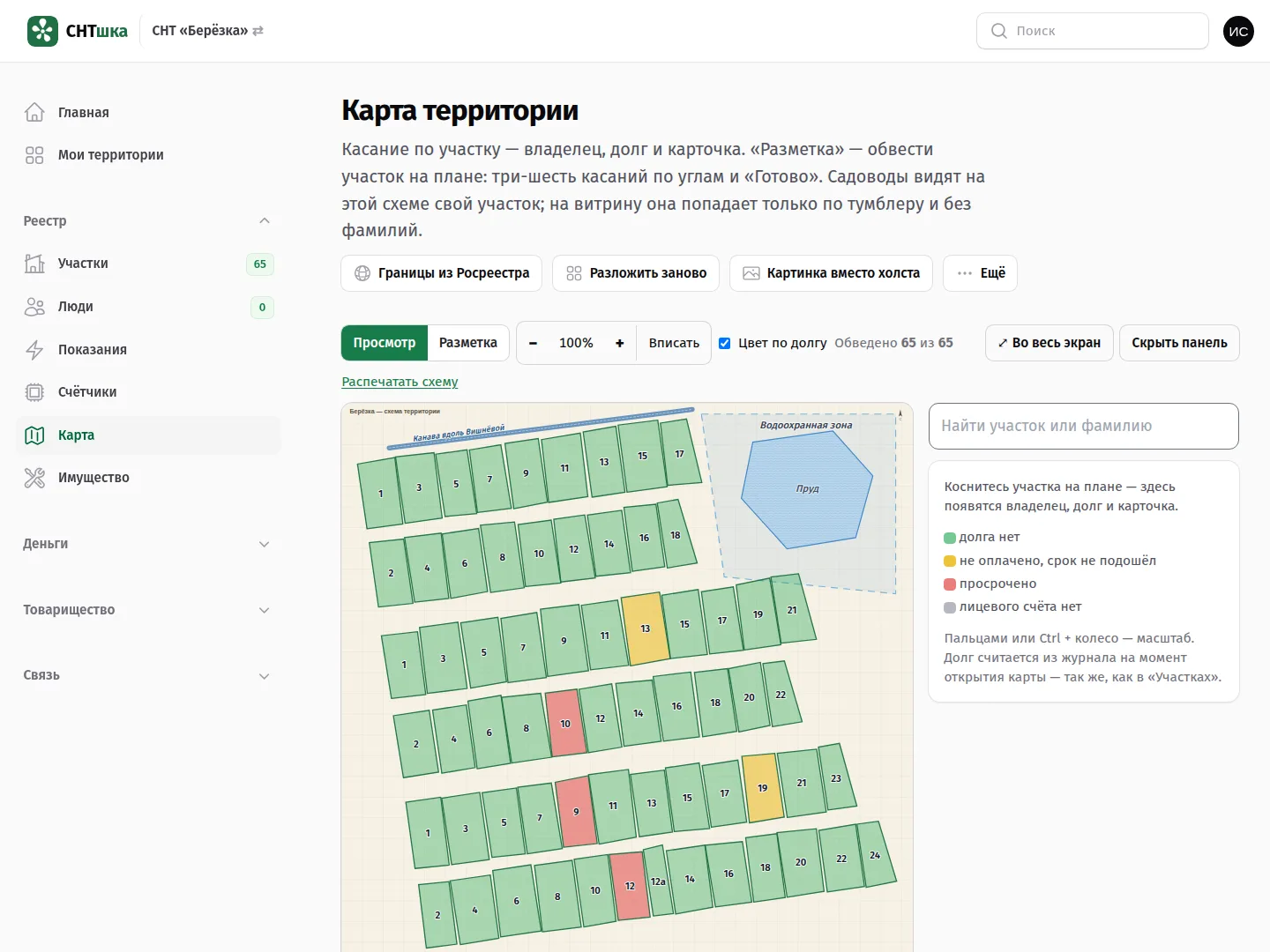Switch SNT via the «Берёзка» swap arrows

point(258,31)
